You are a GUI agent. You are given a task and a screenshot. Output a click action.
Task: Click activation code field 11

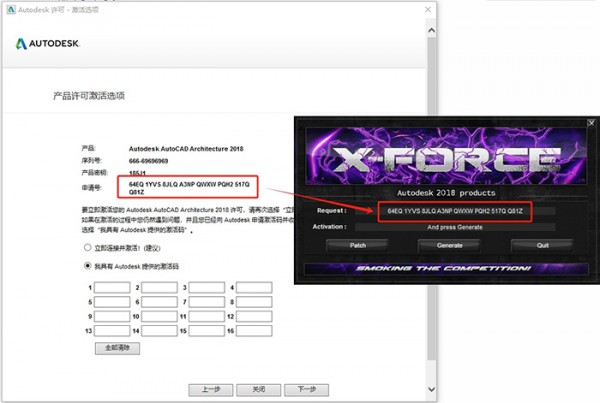(207, 316)
